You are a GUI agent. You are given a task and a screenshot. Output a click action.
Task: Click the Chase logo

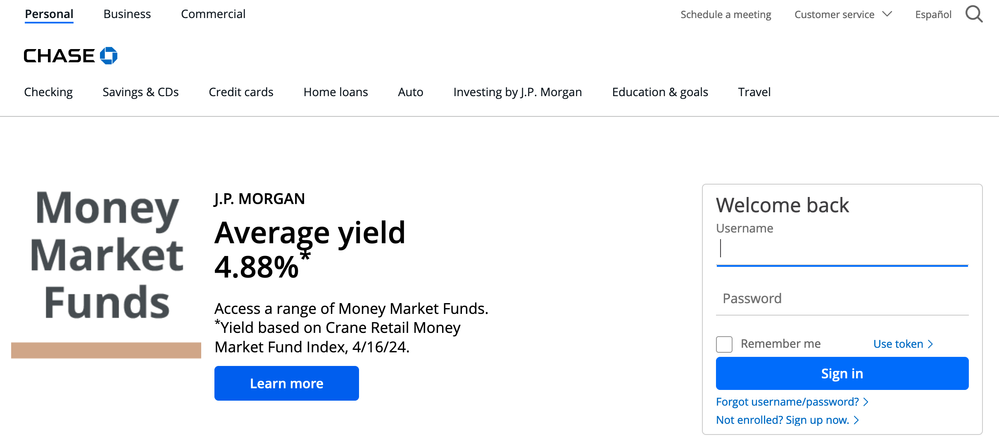click(71, 55)
